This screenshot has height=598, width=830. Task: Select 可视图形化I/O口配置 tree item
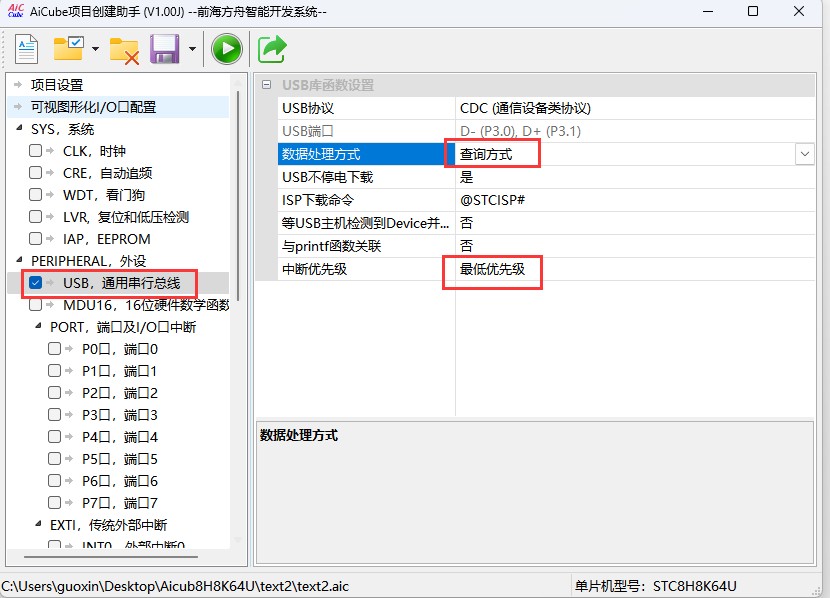(x=93, y=107)
